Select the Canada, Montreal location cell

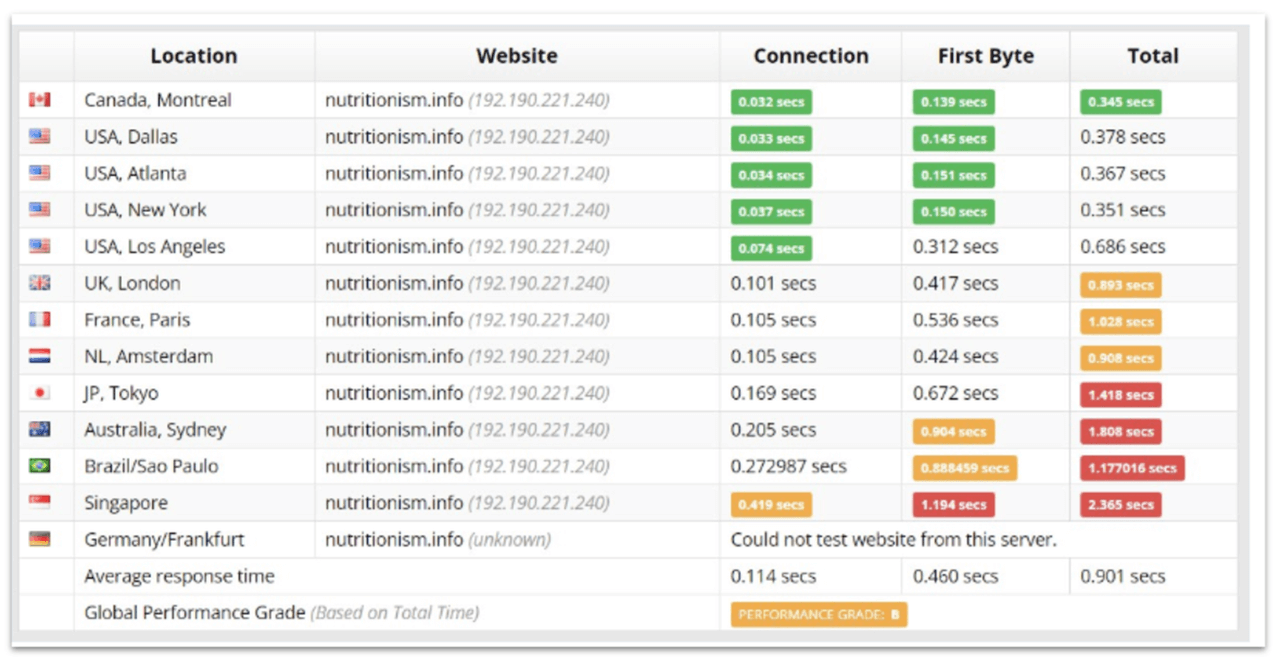click(x=194, y=100)
